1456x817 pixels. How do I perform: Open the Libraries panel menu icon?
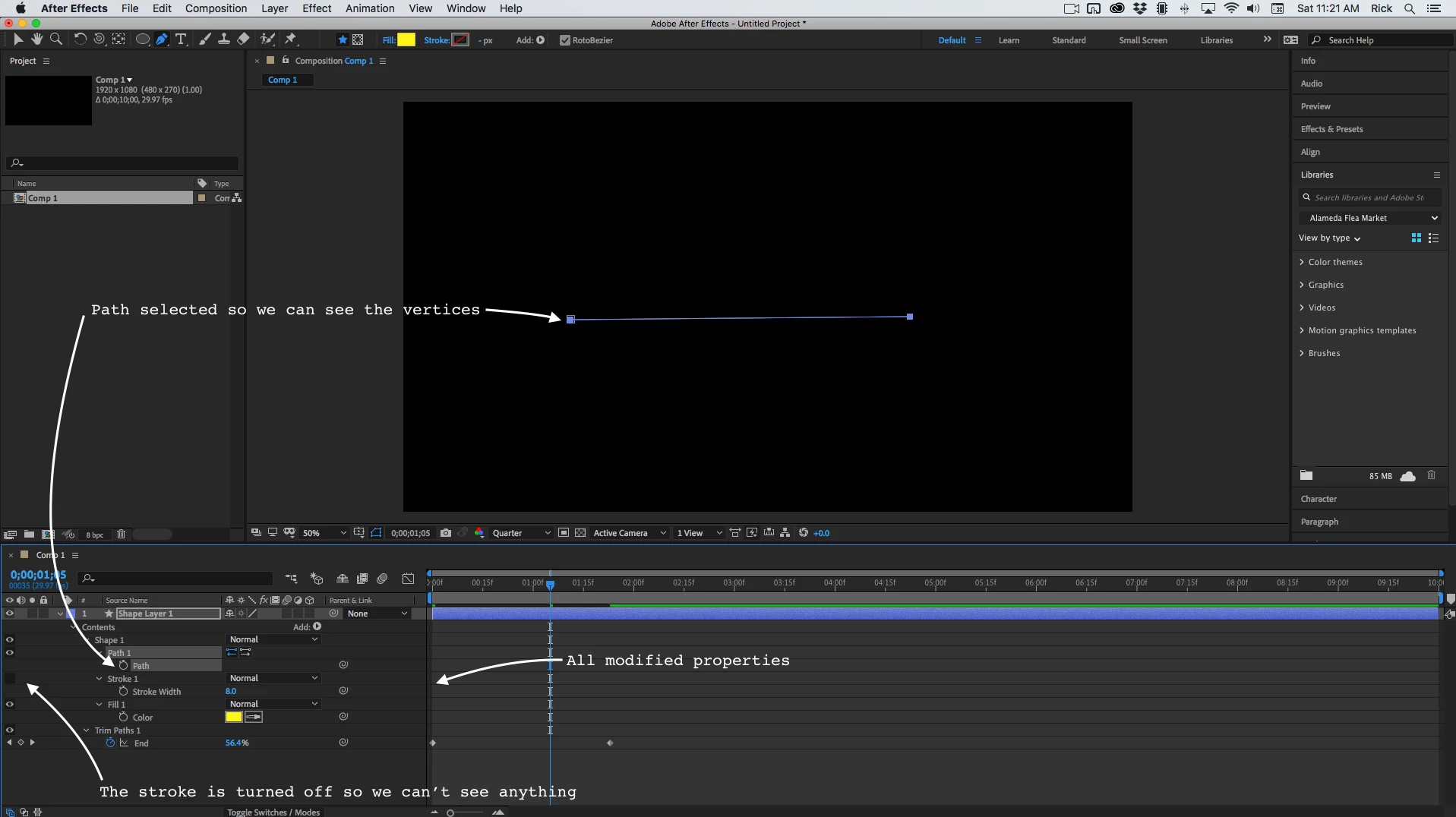[x=1436, y=175]
